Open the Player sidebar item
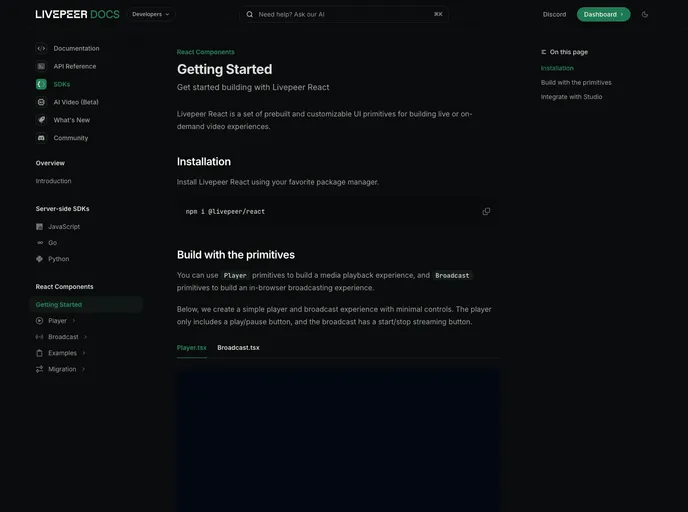688x512 pixels. [57, 321]
